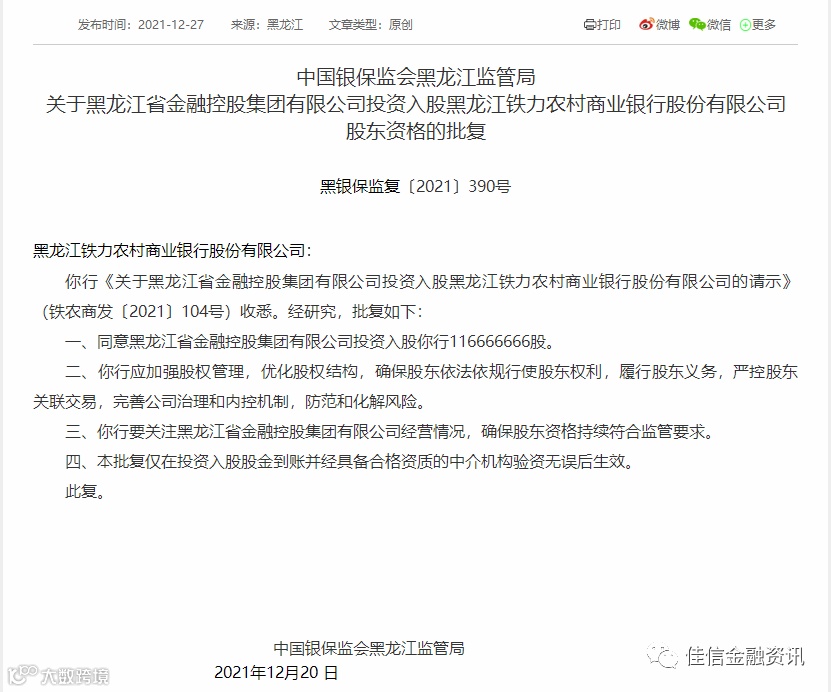
Task: Click the 微博 share label
Action: 668,25
